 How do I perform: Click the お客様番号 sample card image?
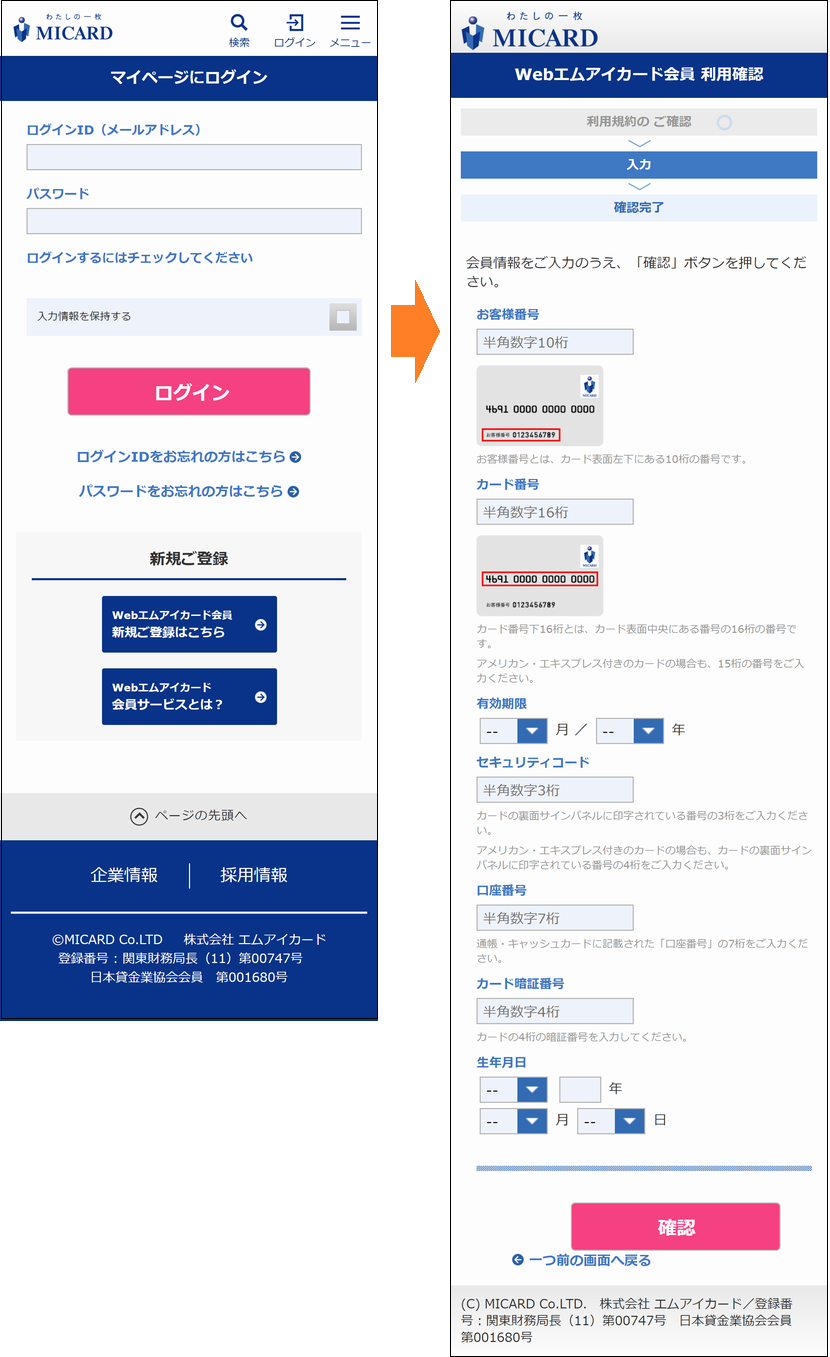540,406
